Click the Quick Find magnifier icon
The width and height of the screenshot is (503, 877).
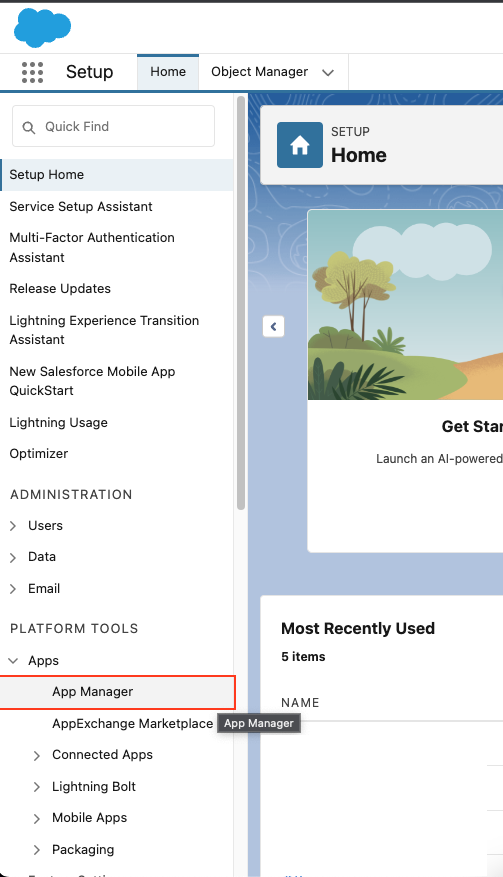[x=29, y=128]
